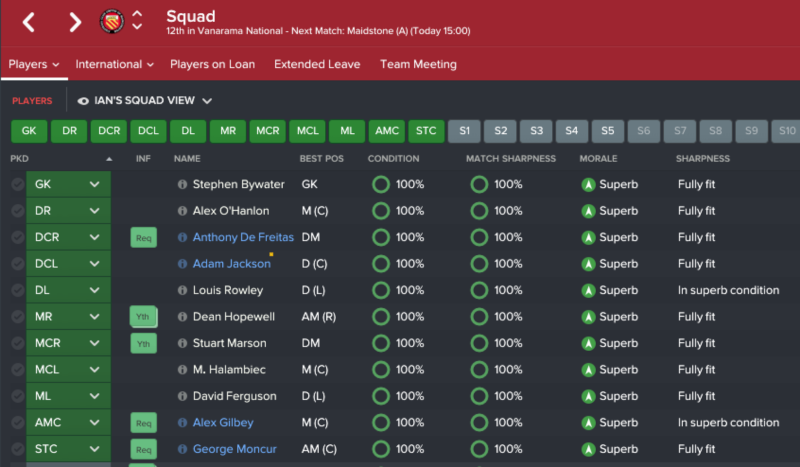800x467 pixels.
Task: Click the condition circle for Alex O'Hanlon
Action: tap(381, 211)
